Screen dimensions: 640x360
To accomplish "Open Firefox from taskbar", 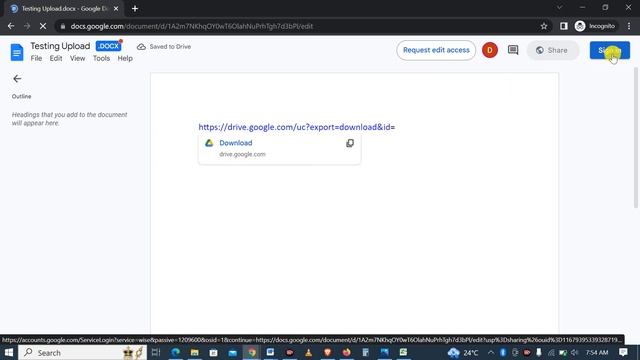I will 347,352.
